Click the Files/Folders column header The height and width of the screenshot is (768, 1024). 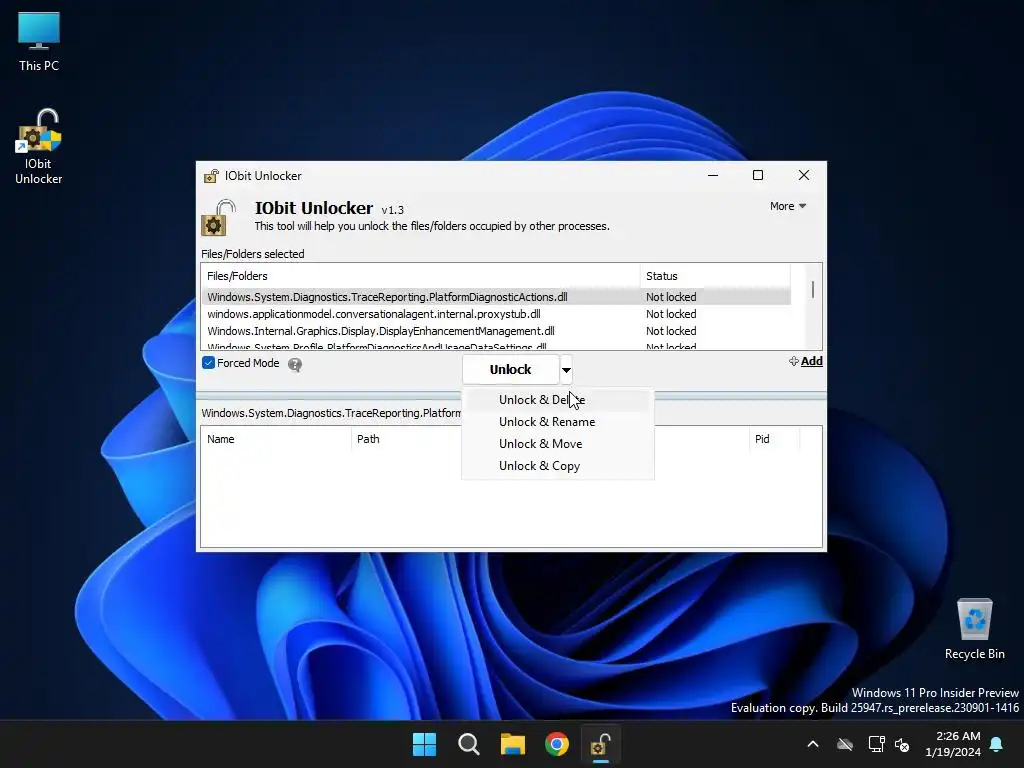click(421, 276)
